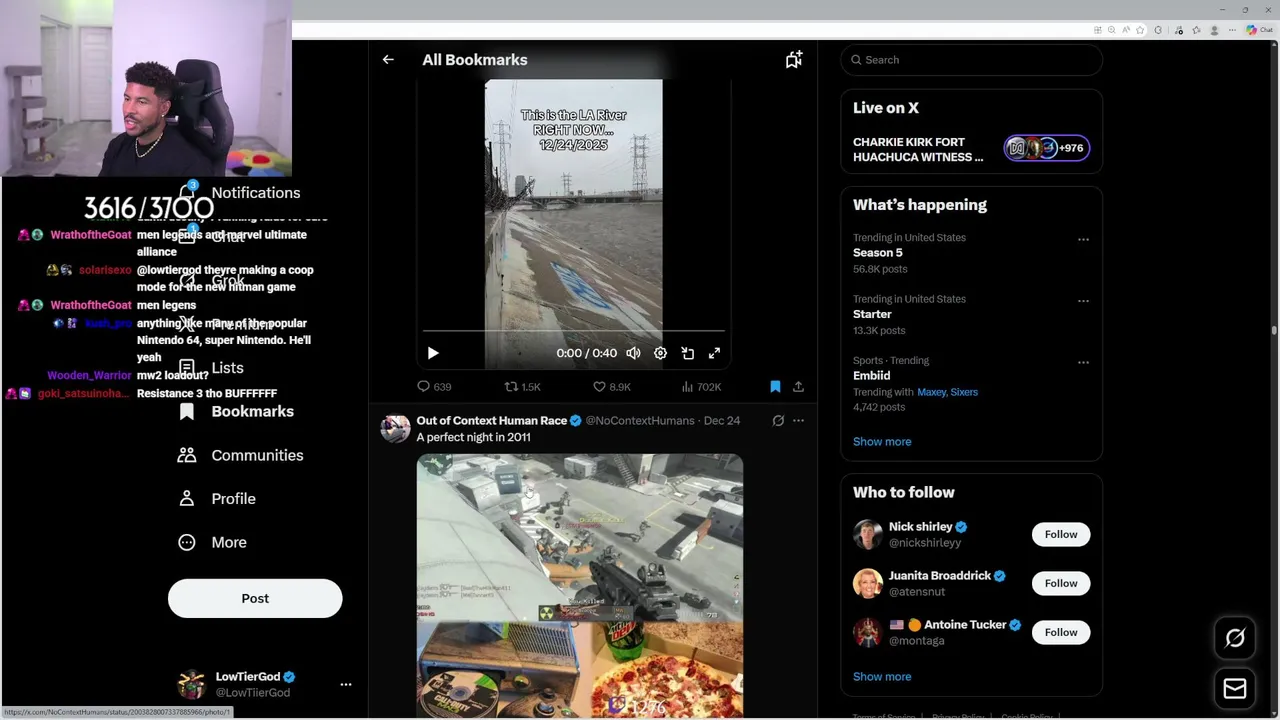Show more under Who to follow
This screenshot has width=1280, height=720.
point(882,677)
